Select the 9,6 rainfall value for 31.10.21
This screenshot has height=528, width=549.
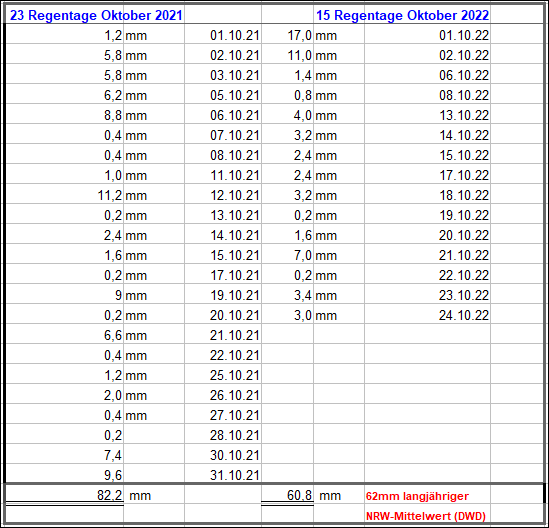[x=113, y=475]
